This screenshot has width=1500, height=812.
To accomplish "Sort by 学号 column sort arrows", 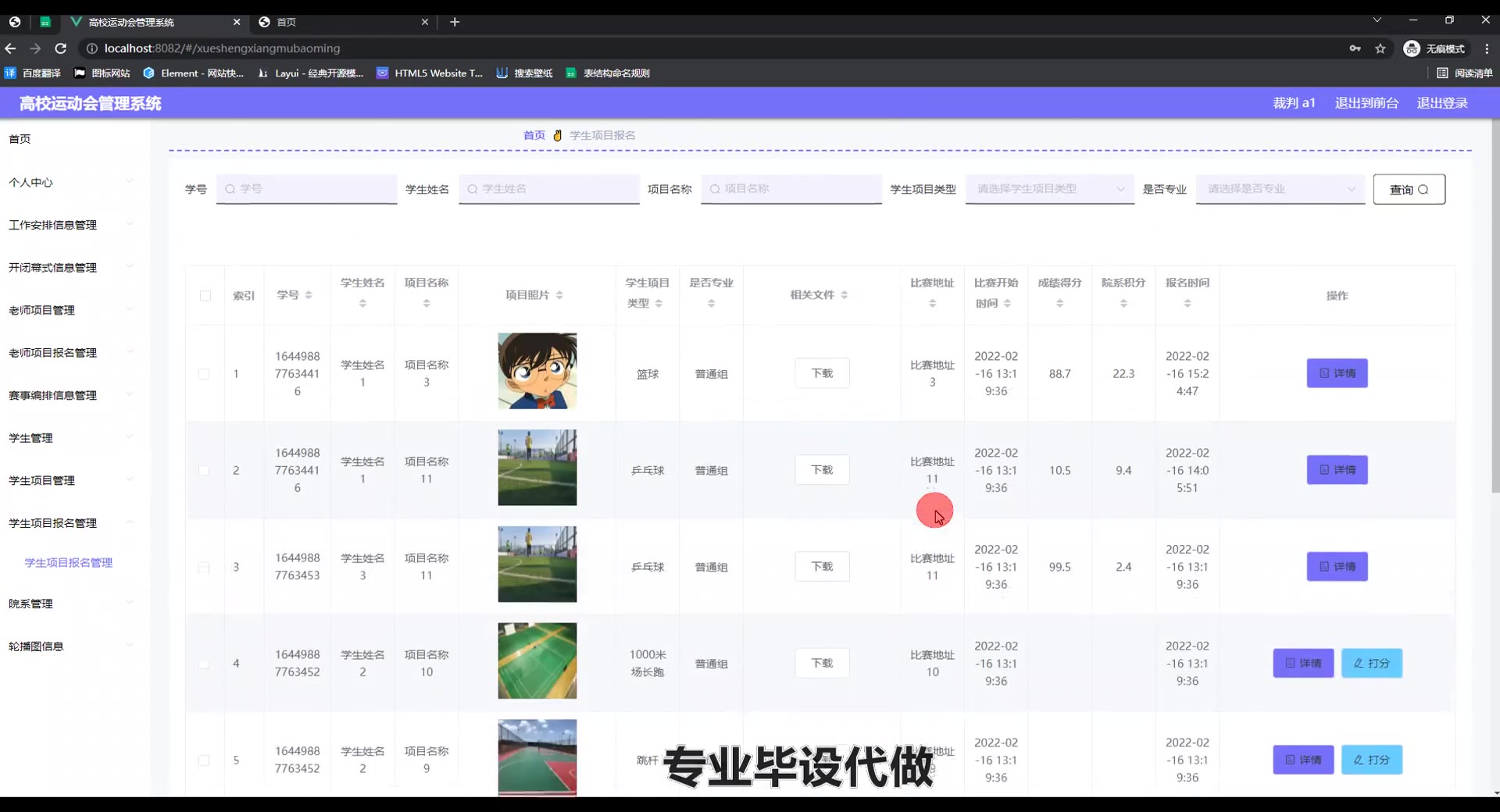I will coord(309,295).
